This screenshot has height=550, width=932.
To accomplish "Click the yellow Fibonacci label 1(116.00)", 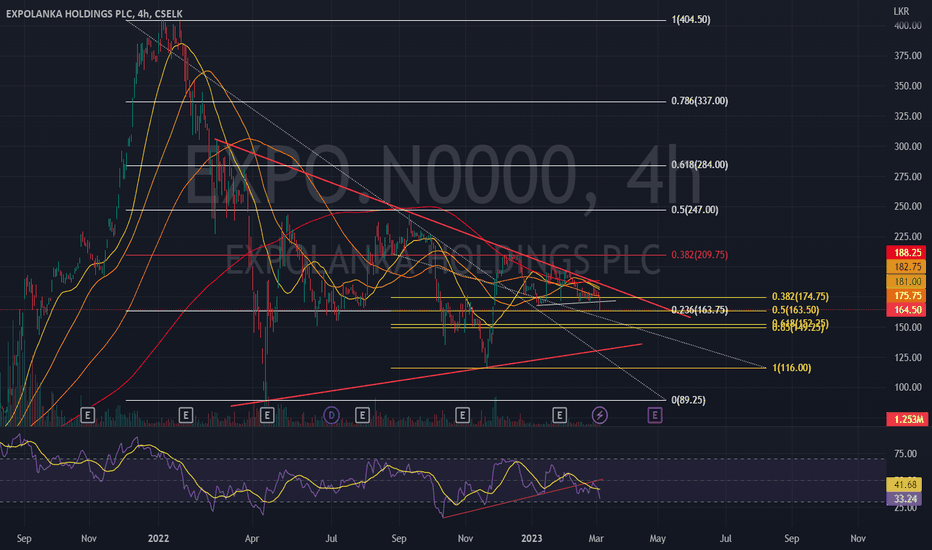I will pos(792,368).
